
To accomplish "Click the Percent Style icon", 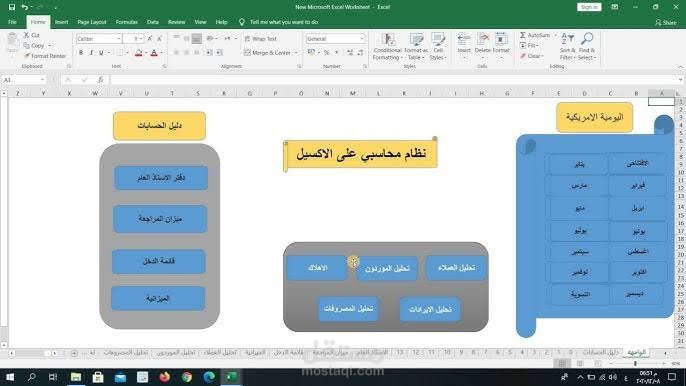I will [326, 53].
